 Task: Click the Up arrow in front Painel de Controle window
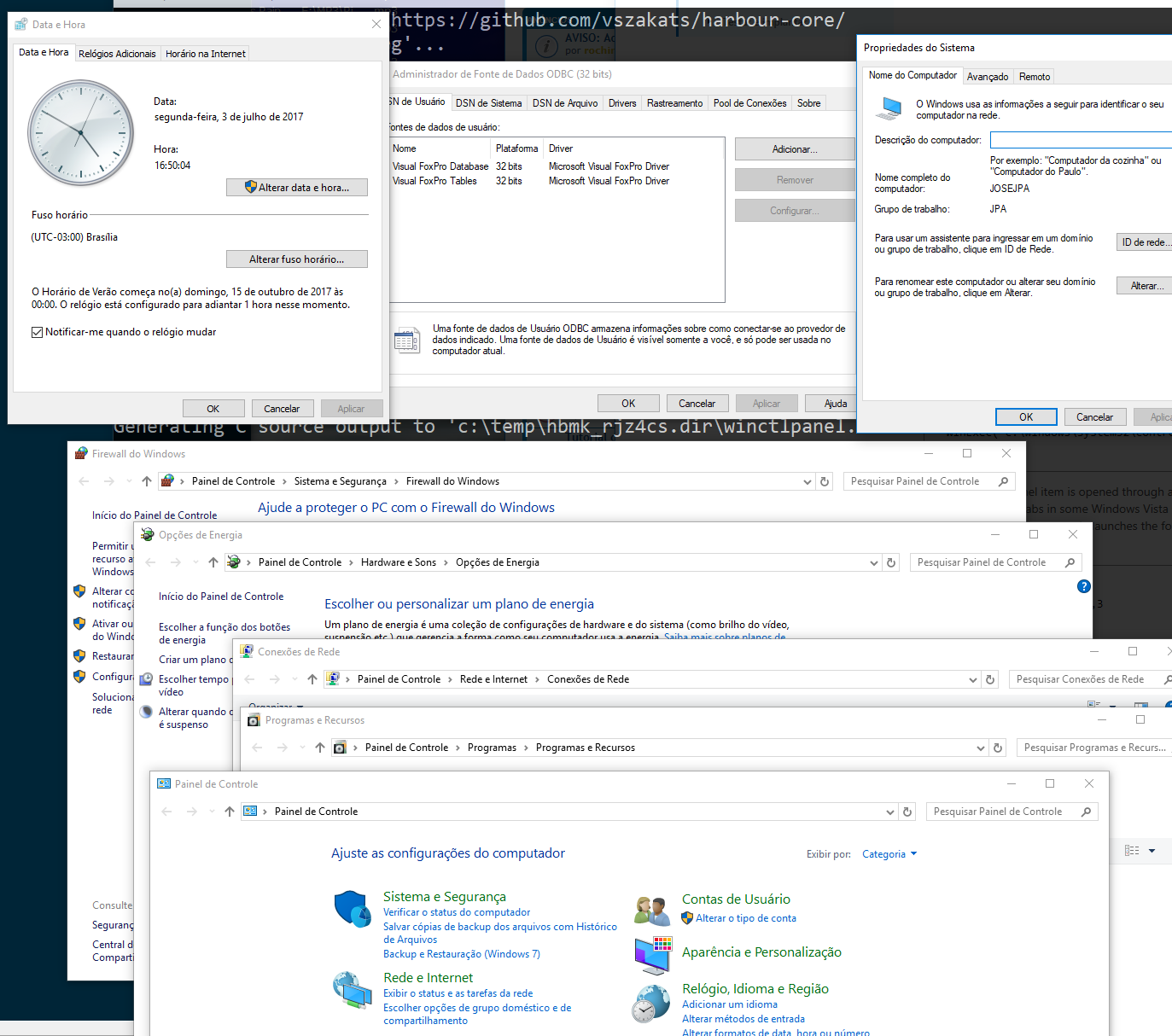(x=230, y=812)
